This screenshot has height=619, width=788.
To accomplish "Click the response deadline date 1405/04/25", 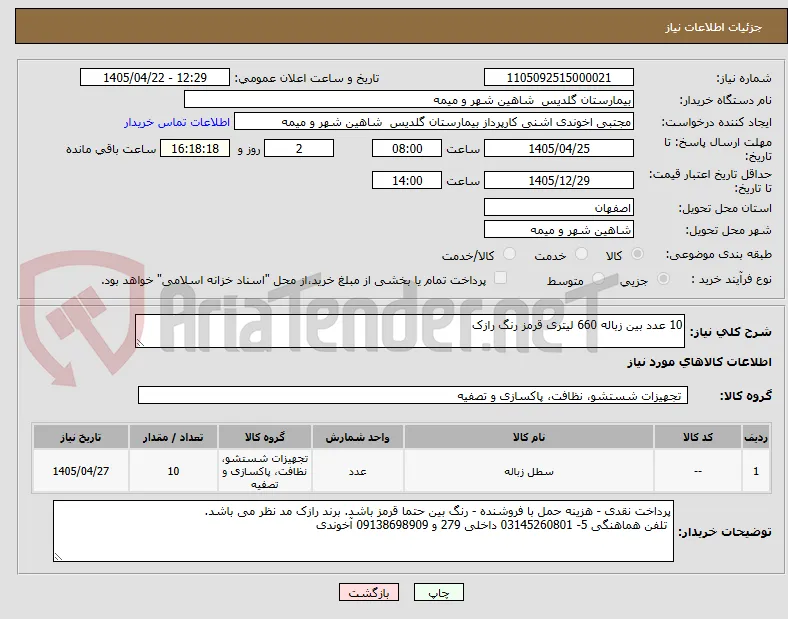I will pyautogui.click(x=558, y=149).
